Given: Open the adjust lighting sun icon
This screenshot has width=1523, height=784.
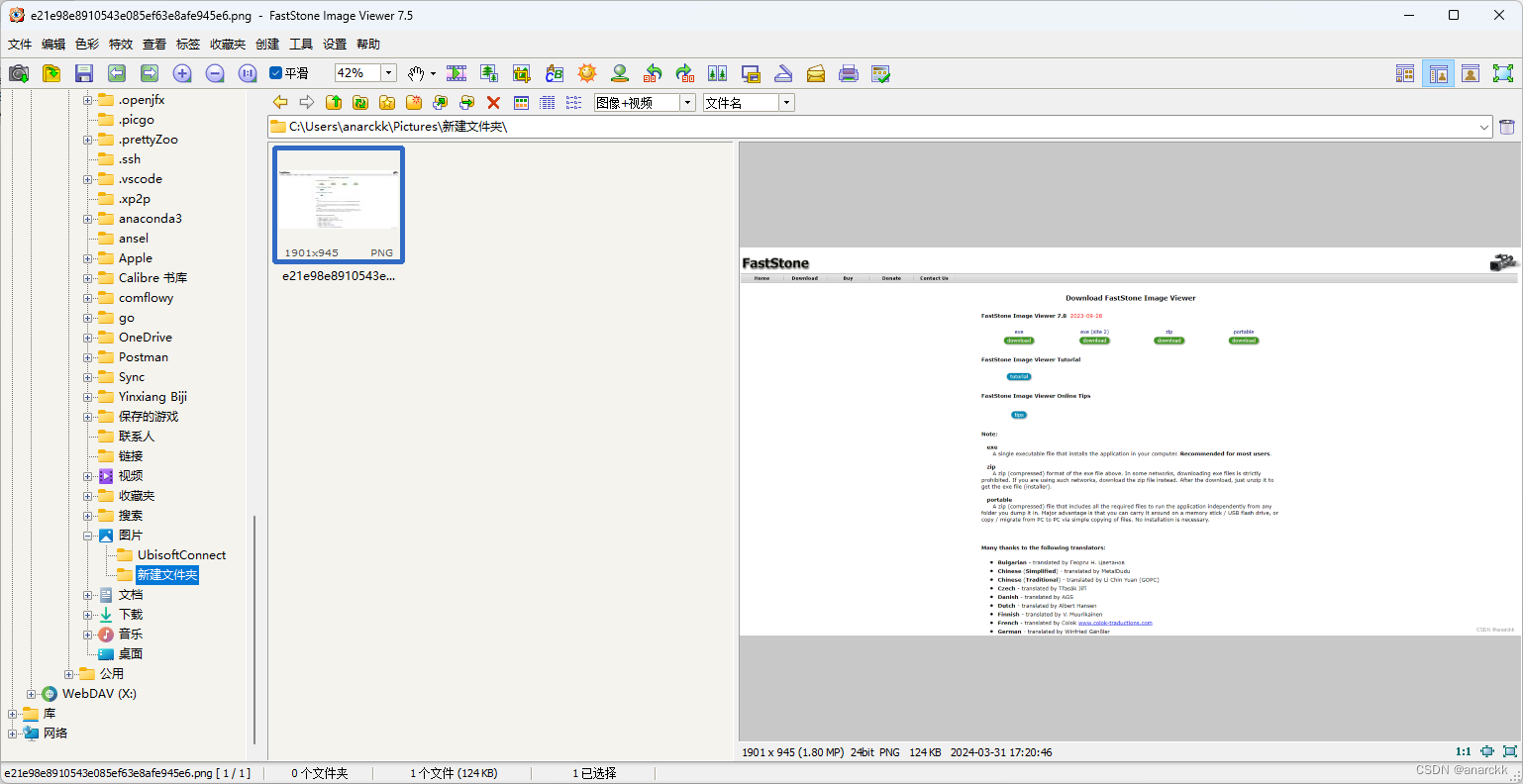Looking at the screenshot, I should point(587,73).
